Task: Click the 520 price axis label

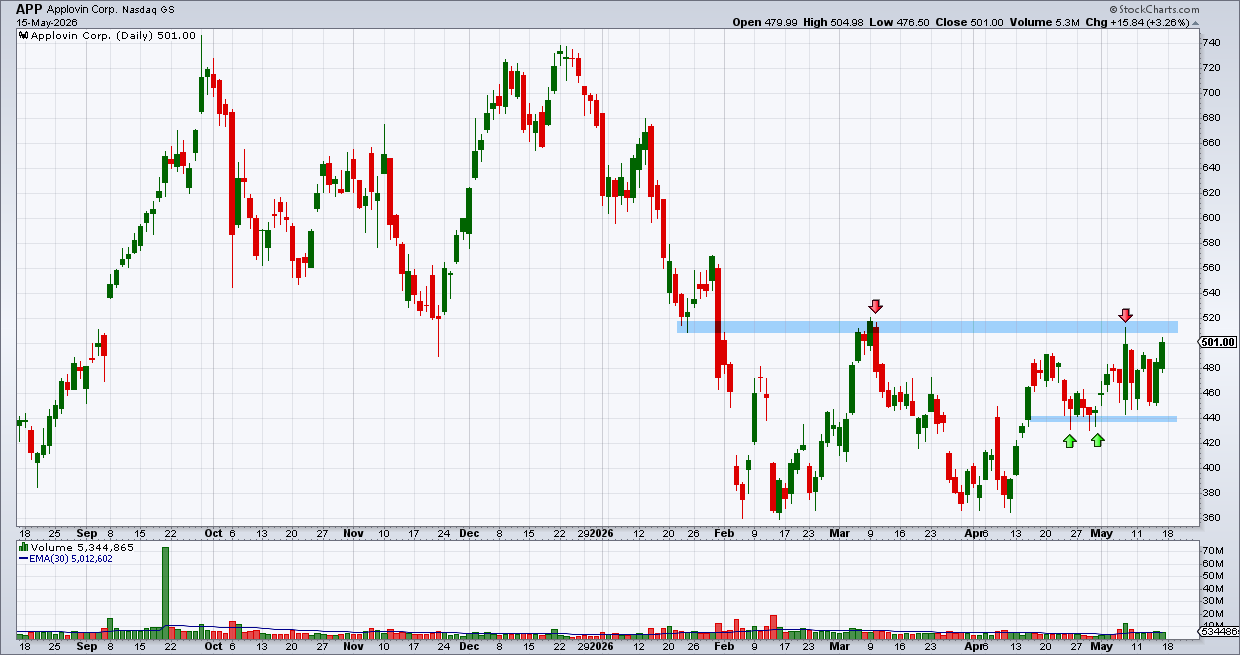Action: [1211, 318]
